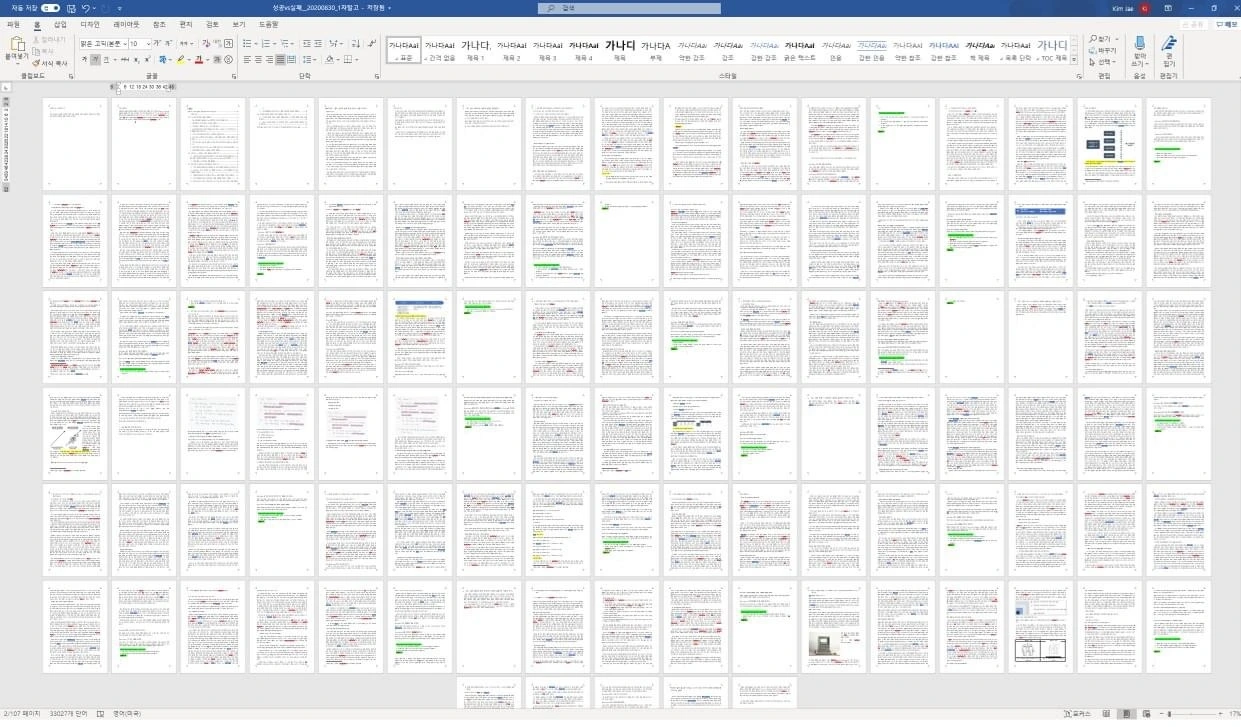Open the 도움말 (Help) tab
This screenshot has width=1241, height=727.
tap(269, 23)
